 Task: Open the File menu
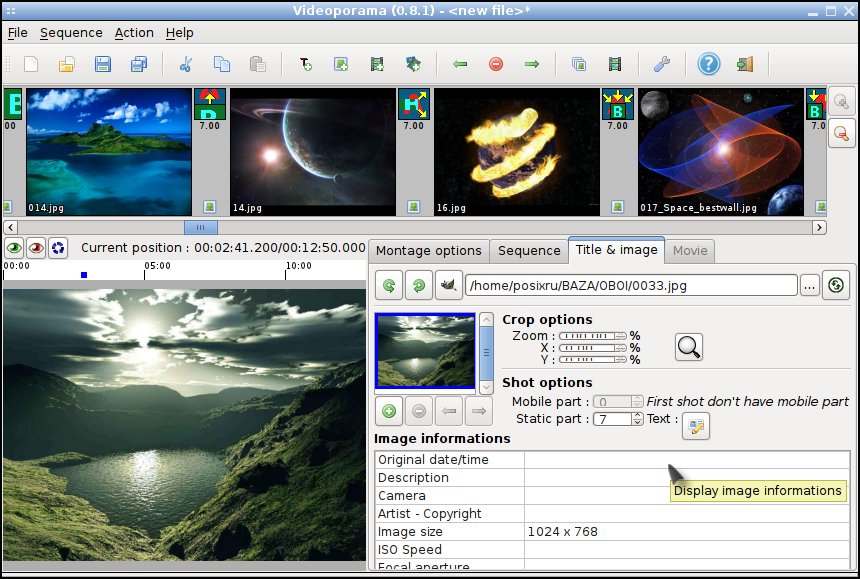click(18, 33)
